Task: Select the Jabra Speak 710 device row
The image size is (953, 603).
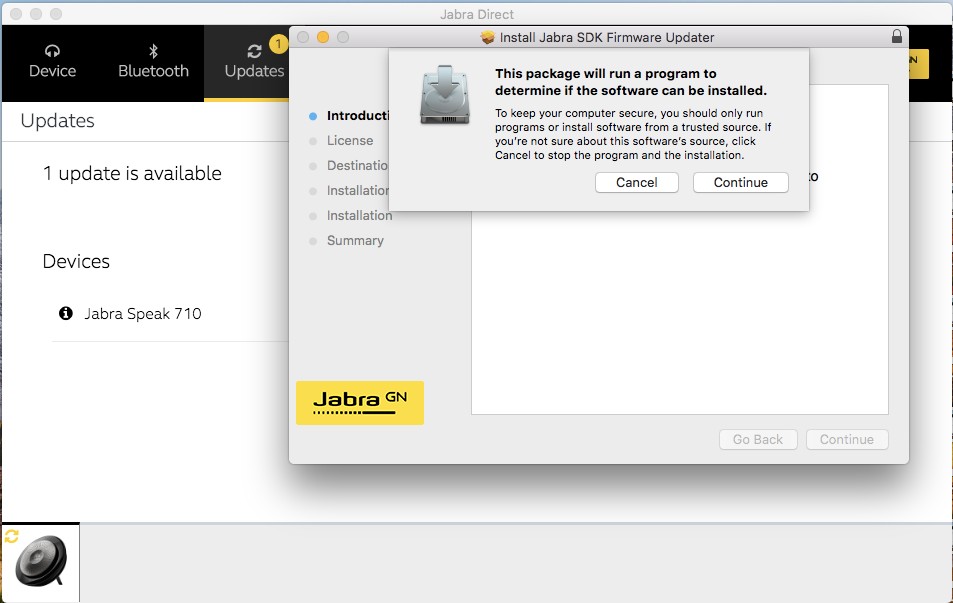Action: click(170, 314)
